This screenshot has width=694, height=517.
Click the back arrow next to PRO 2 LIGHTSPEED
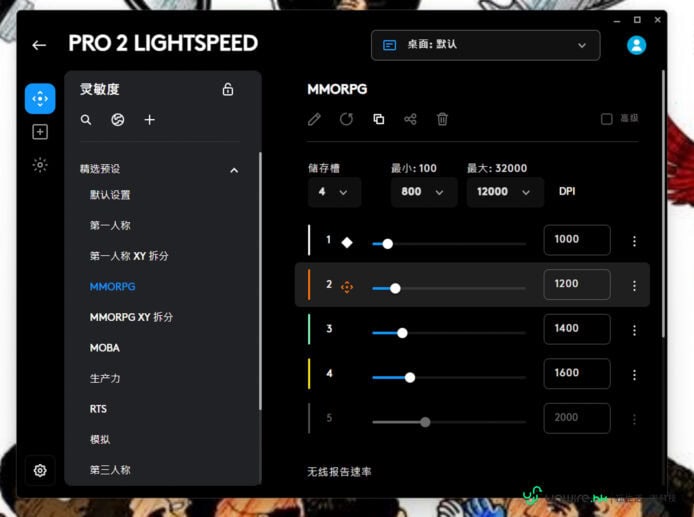(x=39, y=45)
